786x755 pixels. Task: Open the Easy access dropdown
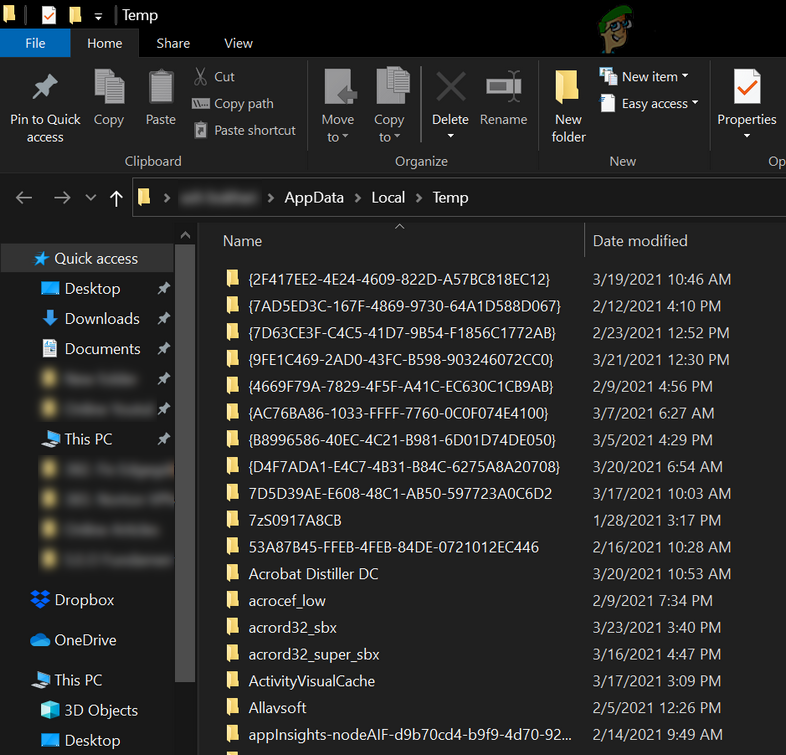pyautogui.click(x=655, y=104)
